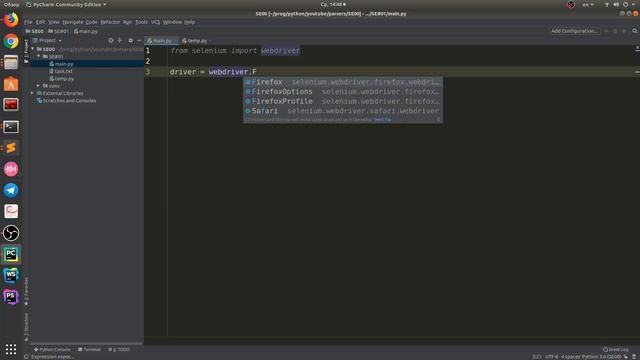The image size is (640, 360).
Task: Open the View menu
Action: pos(54,22)
